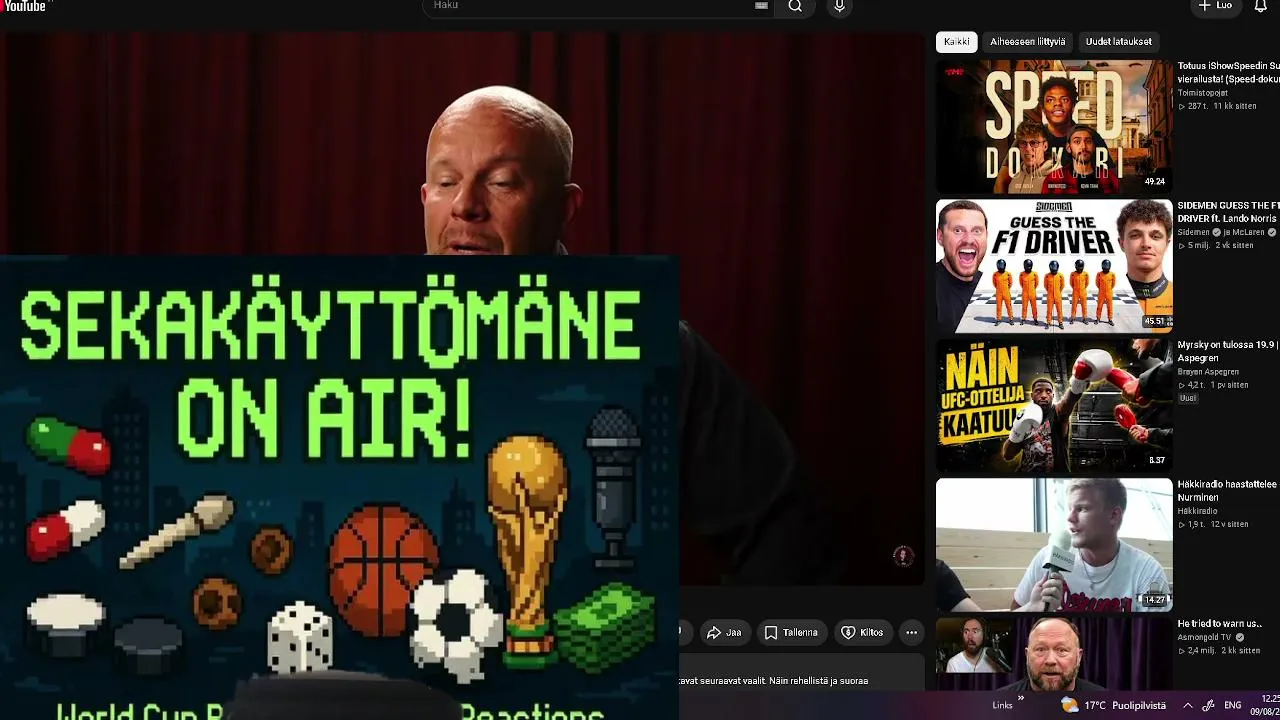Click the video player watermark channel icon
The width and height of the screenshot is (1280, 720).
coord(903,557)
